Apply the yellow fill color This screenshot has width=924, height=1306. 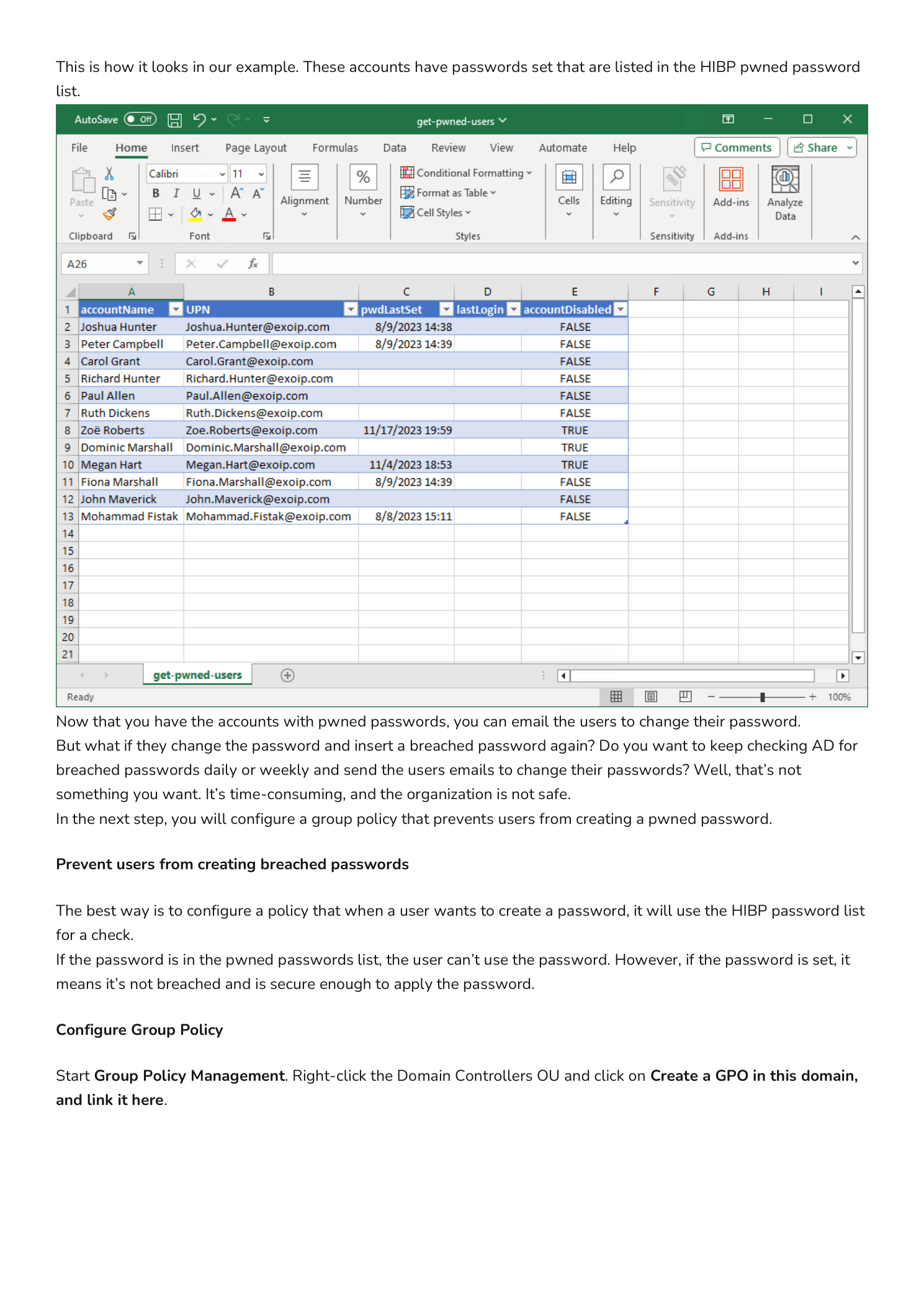pos(196,214)
